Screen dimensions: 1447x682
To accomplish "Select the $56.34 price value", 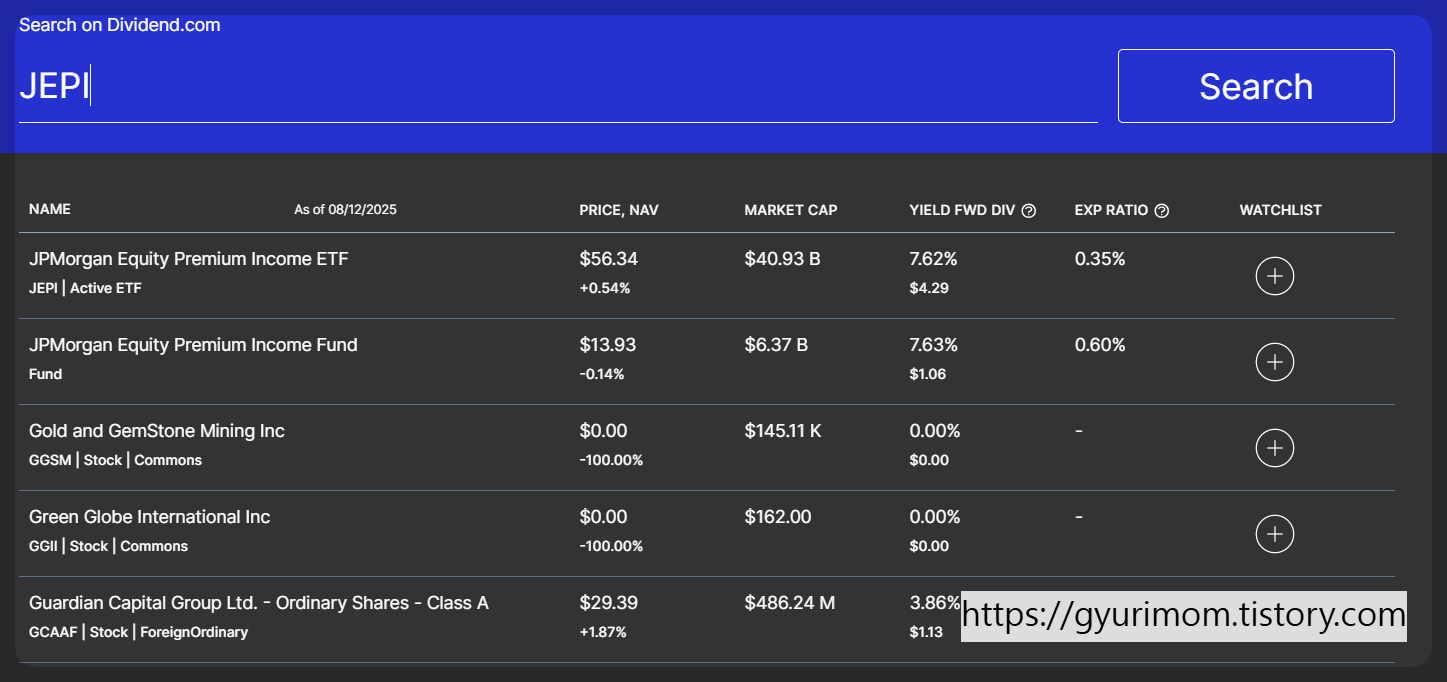I will [x=609, y=259].
